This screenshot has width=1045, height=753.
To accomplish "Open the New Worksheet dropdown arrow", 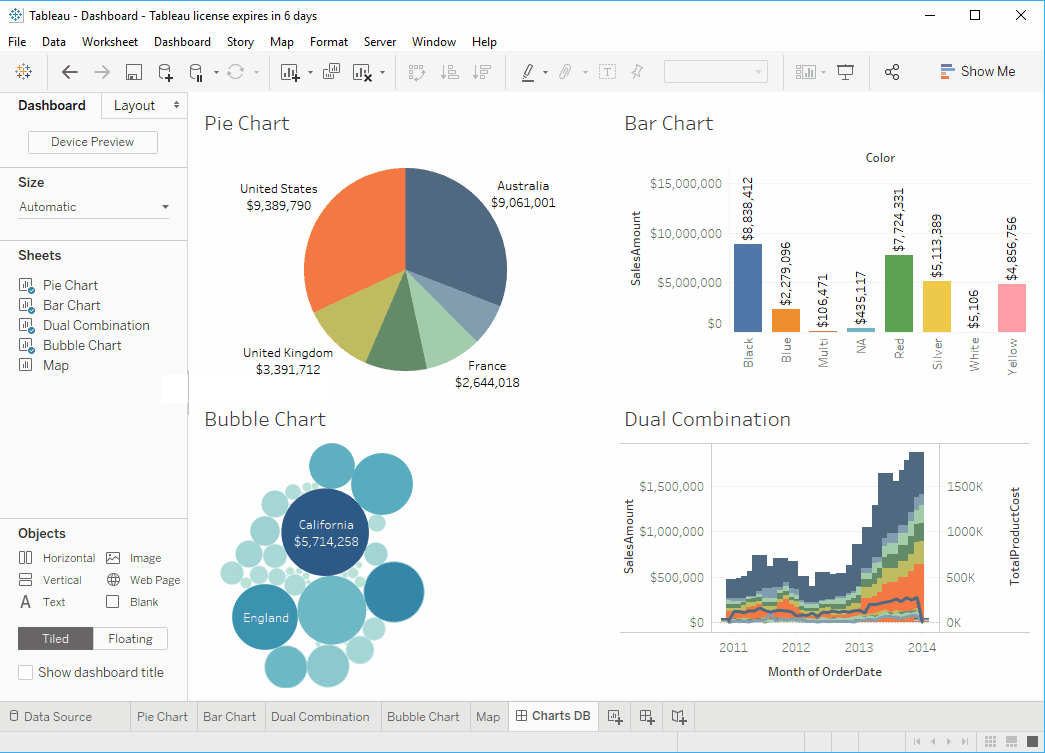I will point(310,71).
